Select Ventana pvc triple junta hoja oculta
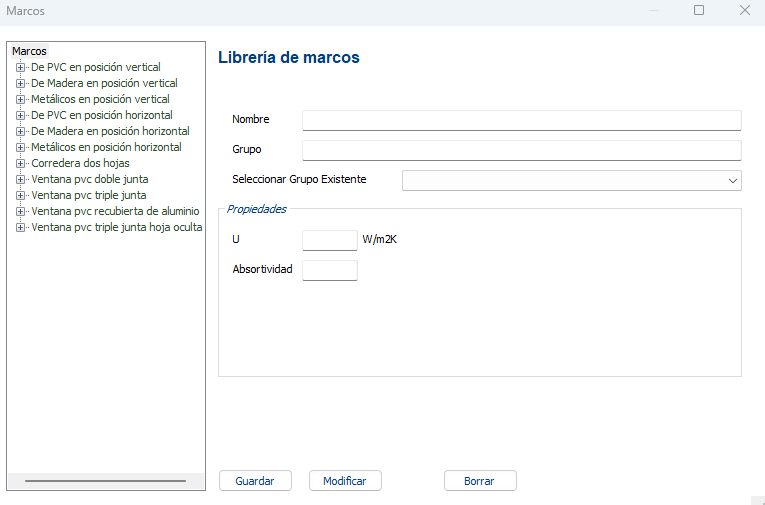 pos(117,227)
